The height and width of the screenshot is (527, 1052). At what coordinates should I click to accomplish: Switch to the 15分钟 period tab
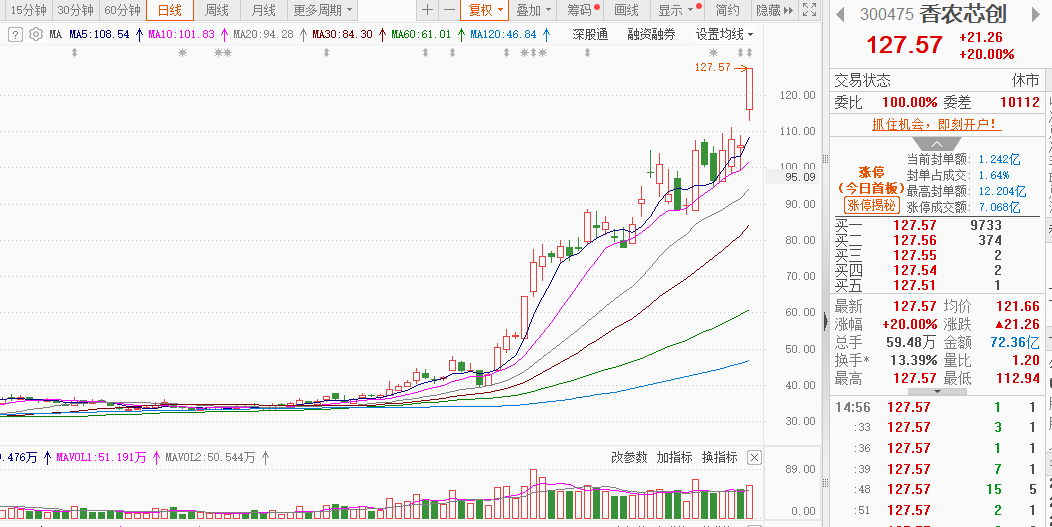coord(29,10)
